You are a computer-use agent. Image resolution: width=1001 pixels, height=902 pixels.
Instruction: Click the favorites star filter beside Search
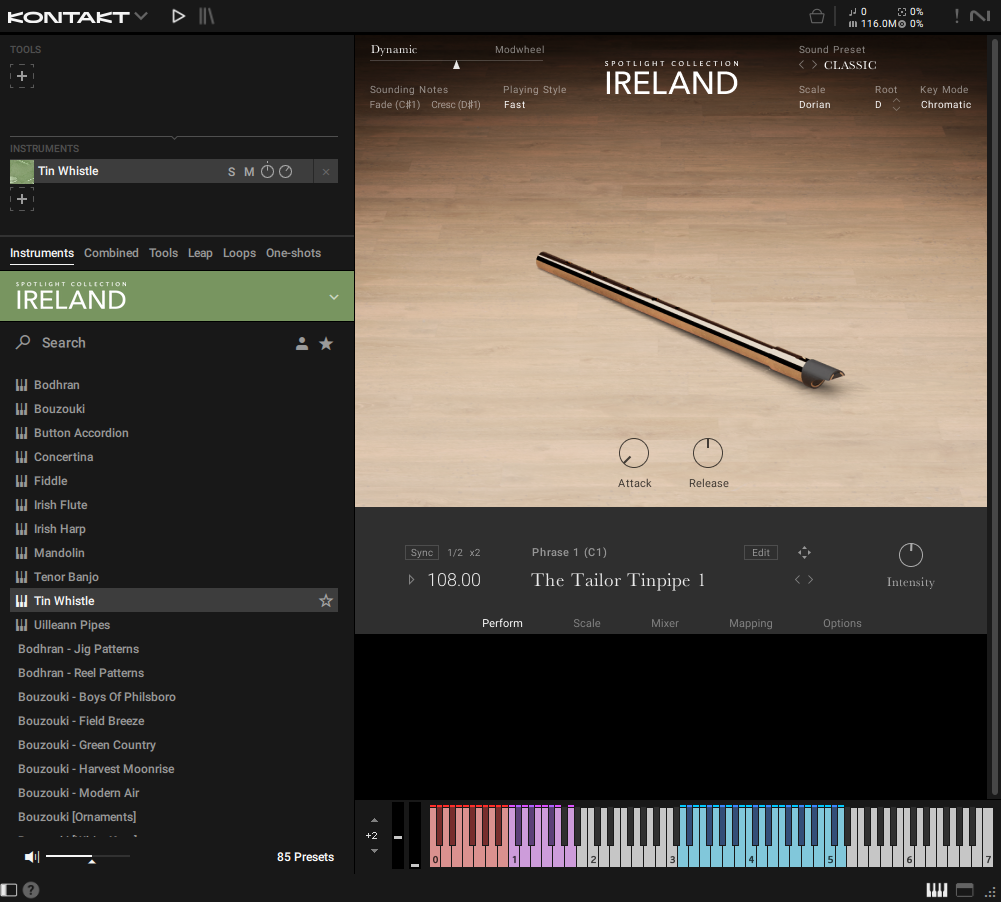tap(326, 343)
